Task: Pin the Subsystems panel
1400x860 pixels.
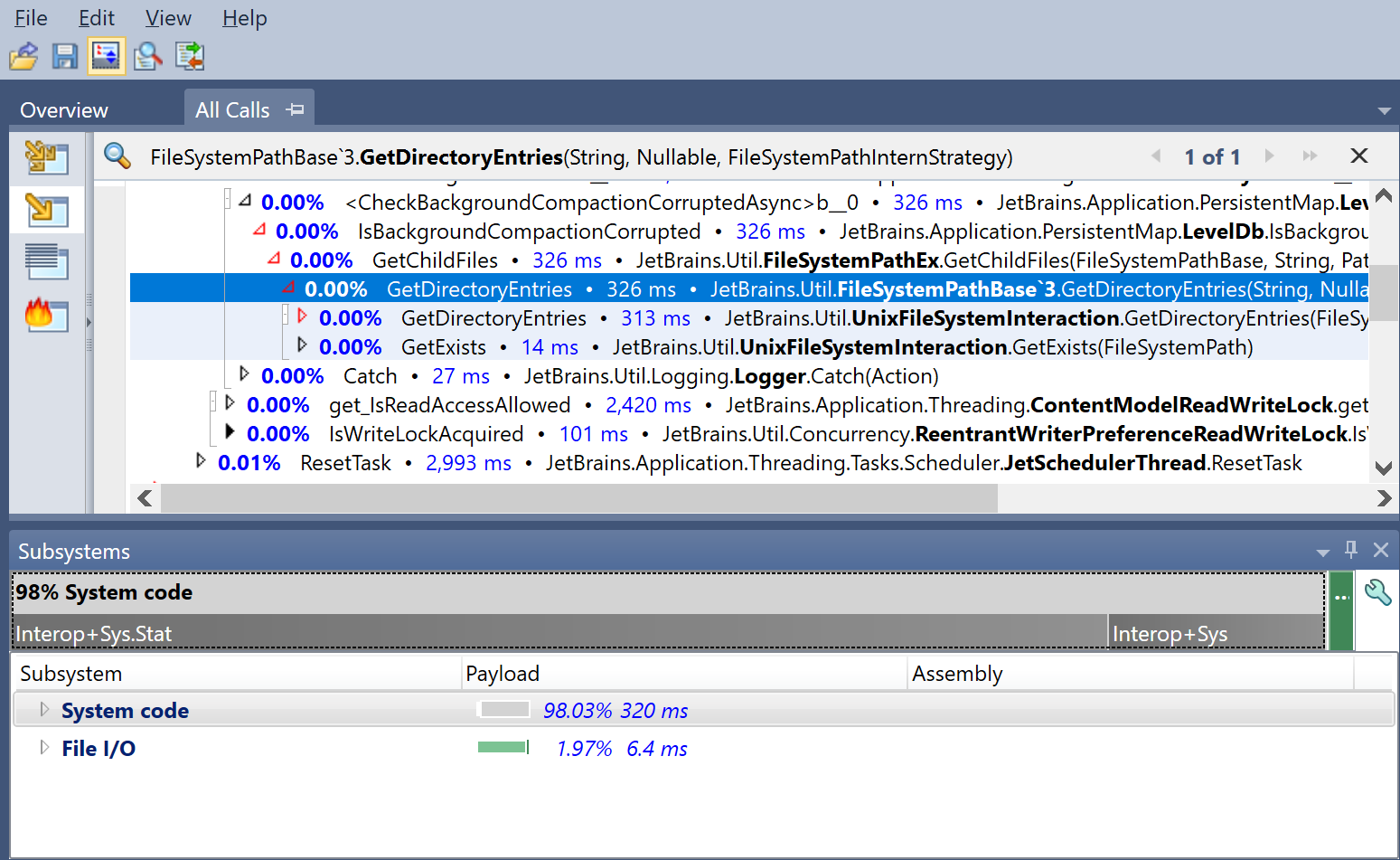Action: pyautogui.click(x=1350, y=550)
